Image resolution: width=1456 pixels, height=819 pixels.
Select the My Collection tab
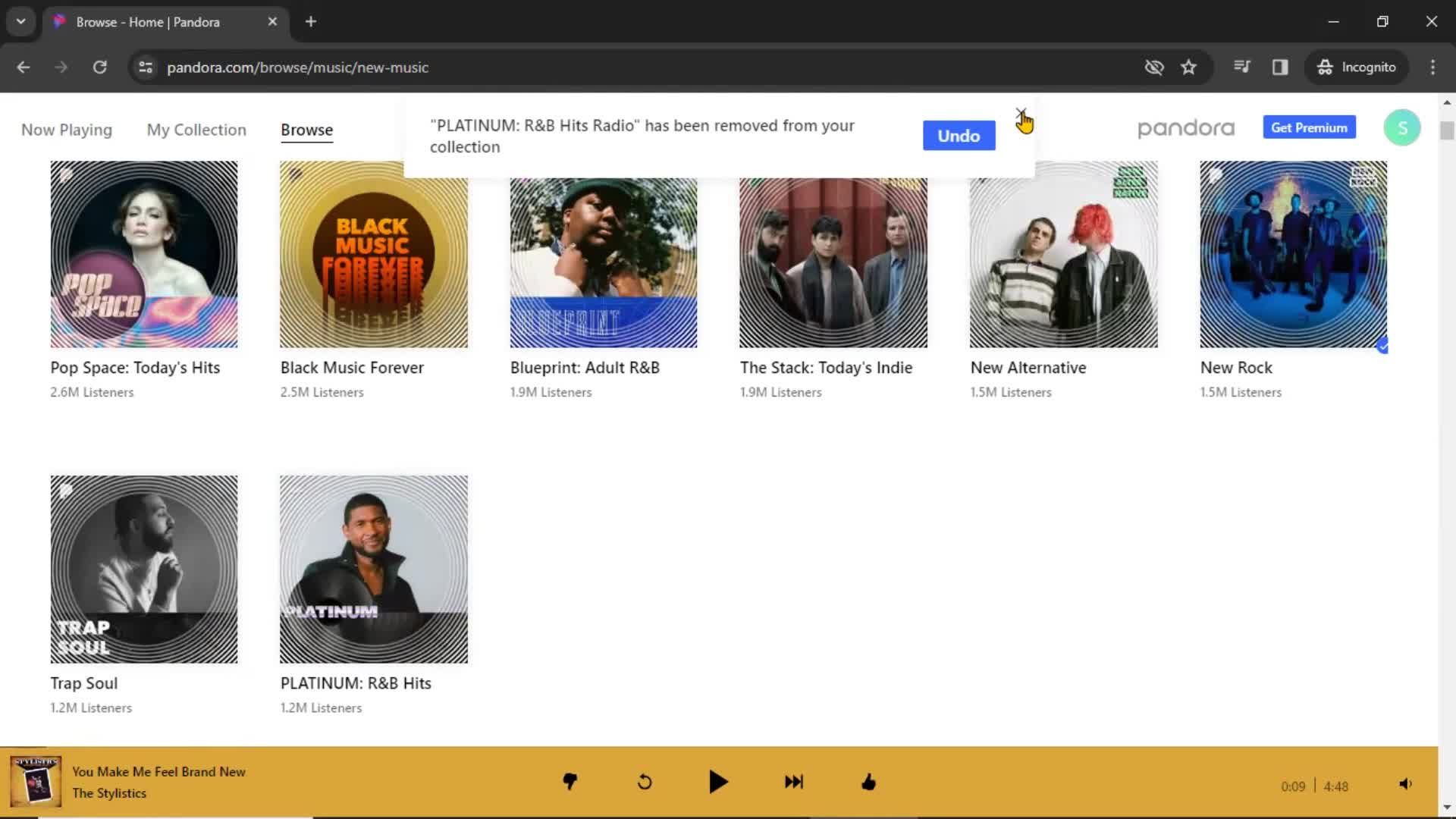click(x=196, y=129)
